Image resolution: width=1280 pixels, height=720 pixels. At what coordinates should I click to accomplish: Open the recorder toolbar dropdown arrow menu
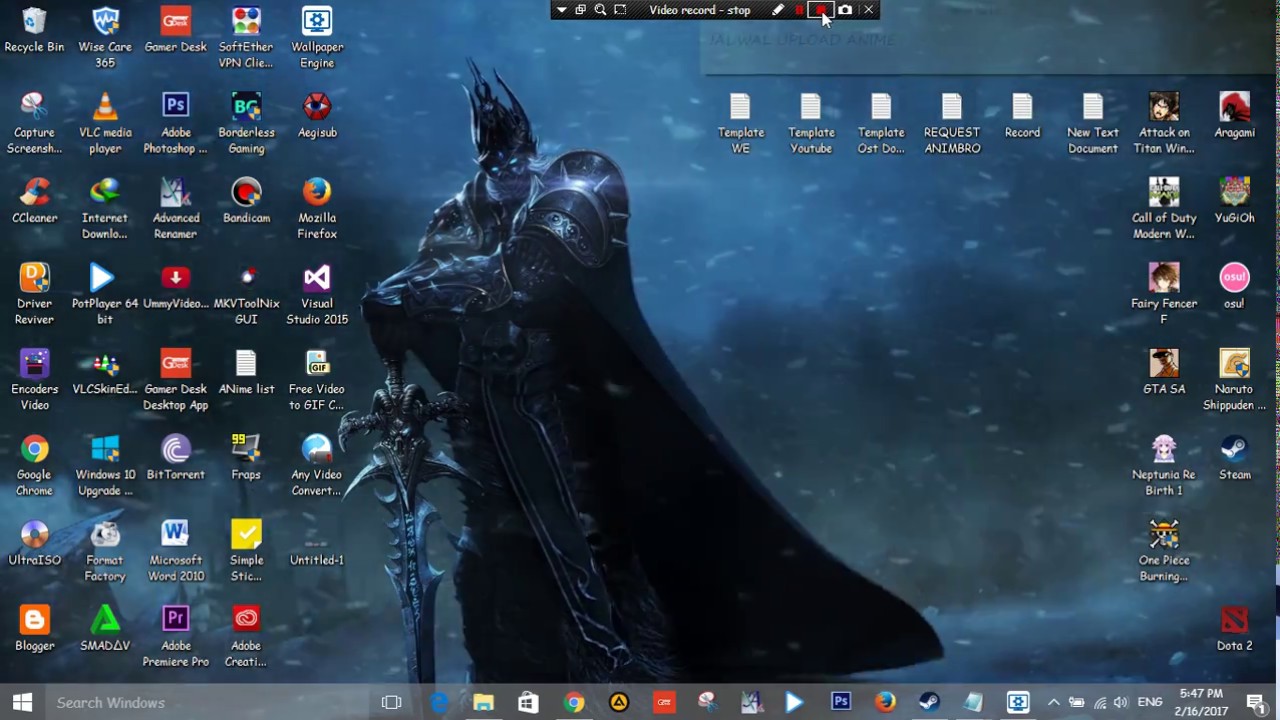coord(562,10)
